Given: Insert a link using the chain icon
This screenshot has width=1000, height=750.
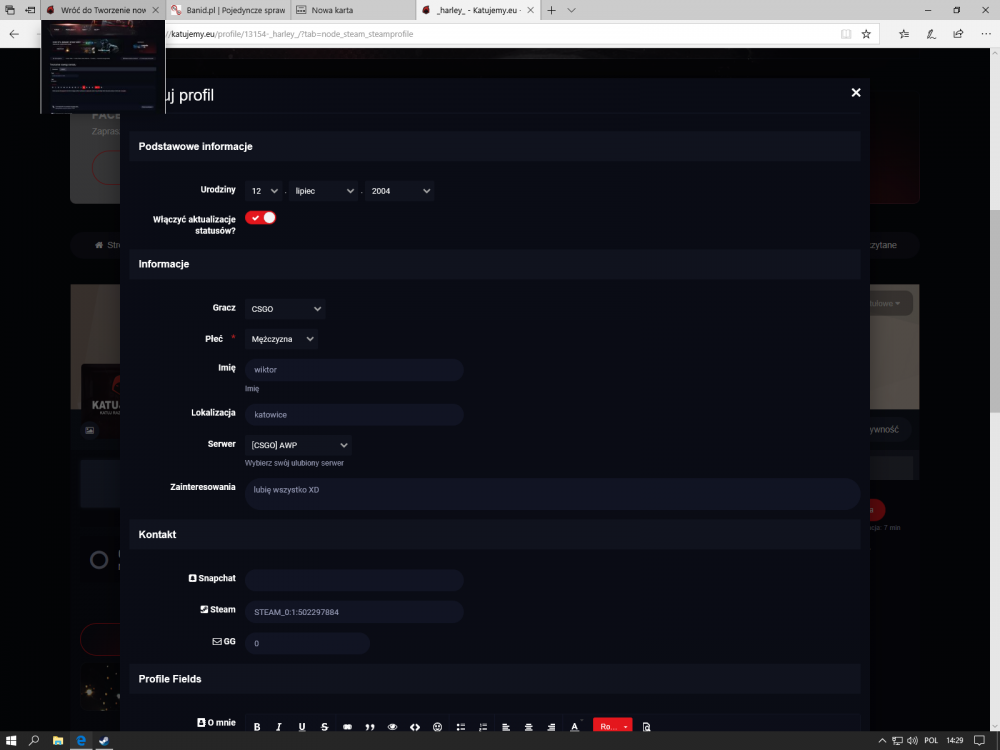Looking at the screenshot, I should pos(347,726).
